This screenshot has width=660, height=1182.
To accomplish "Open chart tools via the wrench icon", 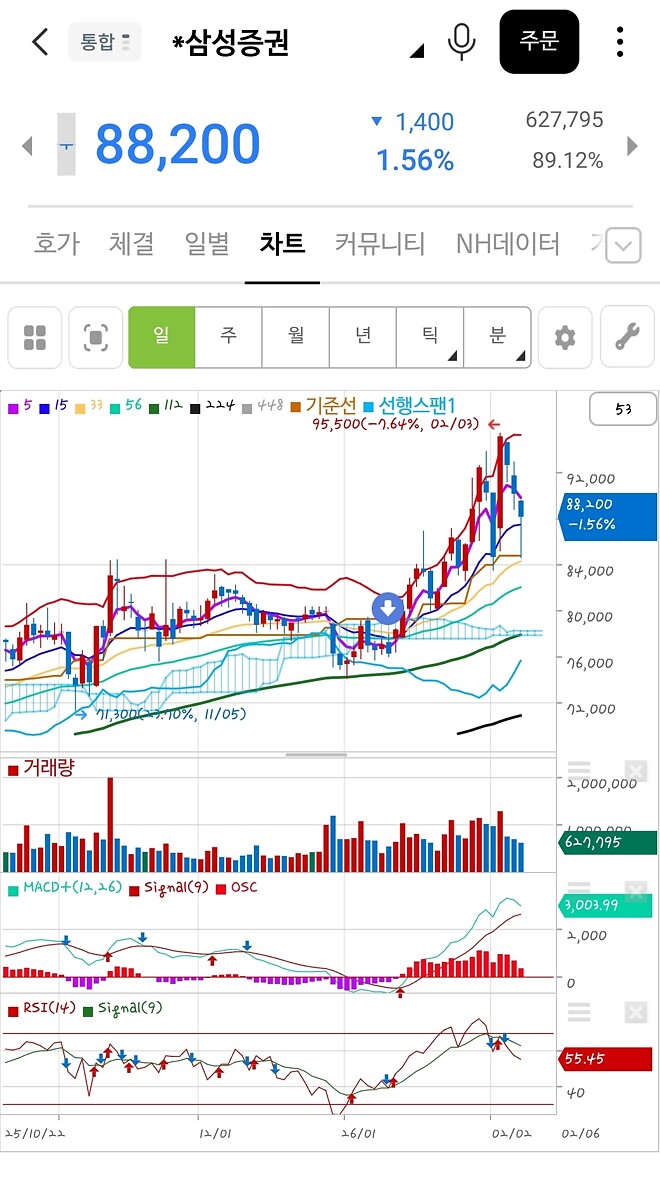I will click(x=627, y=337).
